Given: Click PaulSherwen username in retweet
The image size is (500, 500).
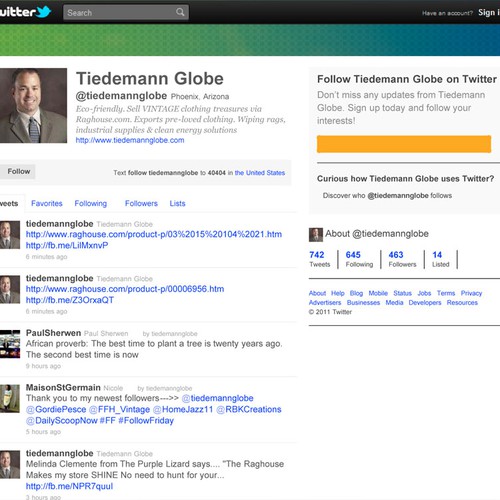Looking at the screenshot, I should pyautogui.click(x=53, y=333).
